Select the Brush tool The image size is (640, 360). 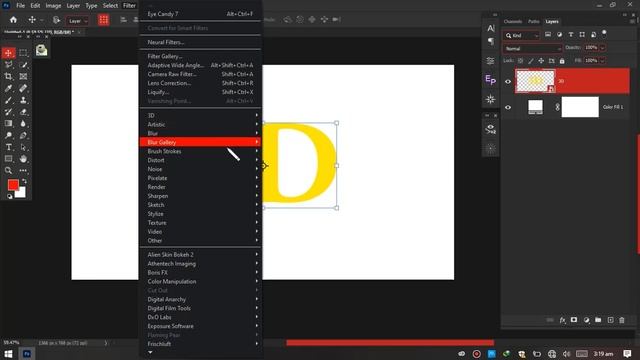(x=9, y=100)
